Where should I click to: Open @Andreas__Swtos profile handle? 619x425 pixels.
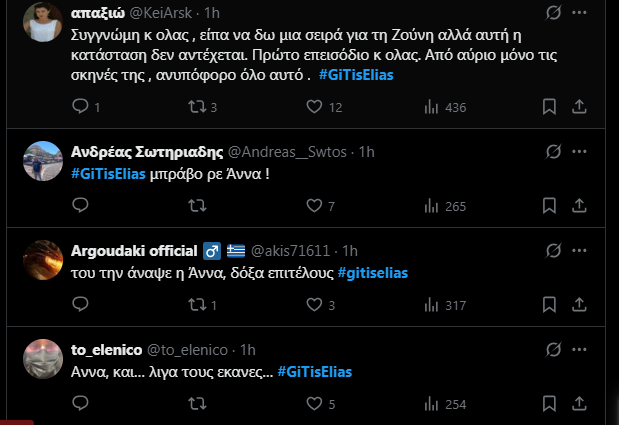(x=290, y=152)
